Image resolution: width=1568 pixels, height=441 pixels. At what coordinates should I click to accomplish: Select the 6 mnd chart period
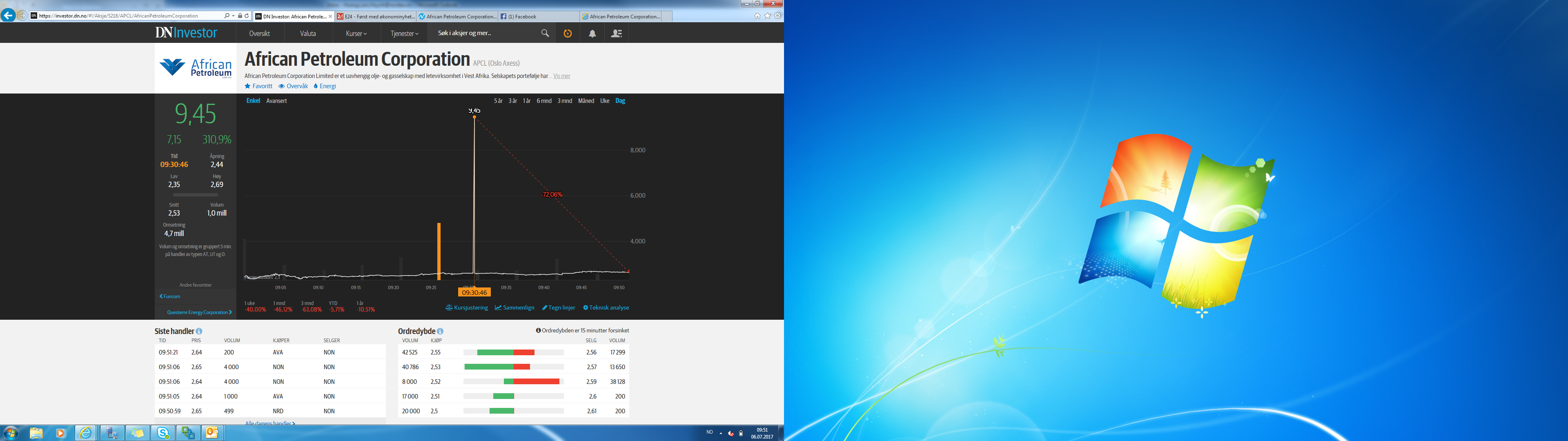point(544,101)
